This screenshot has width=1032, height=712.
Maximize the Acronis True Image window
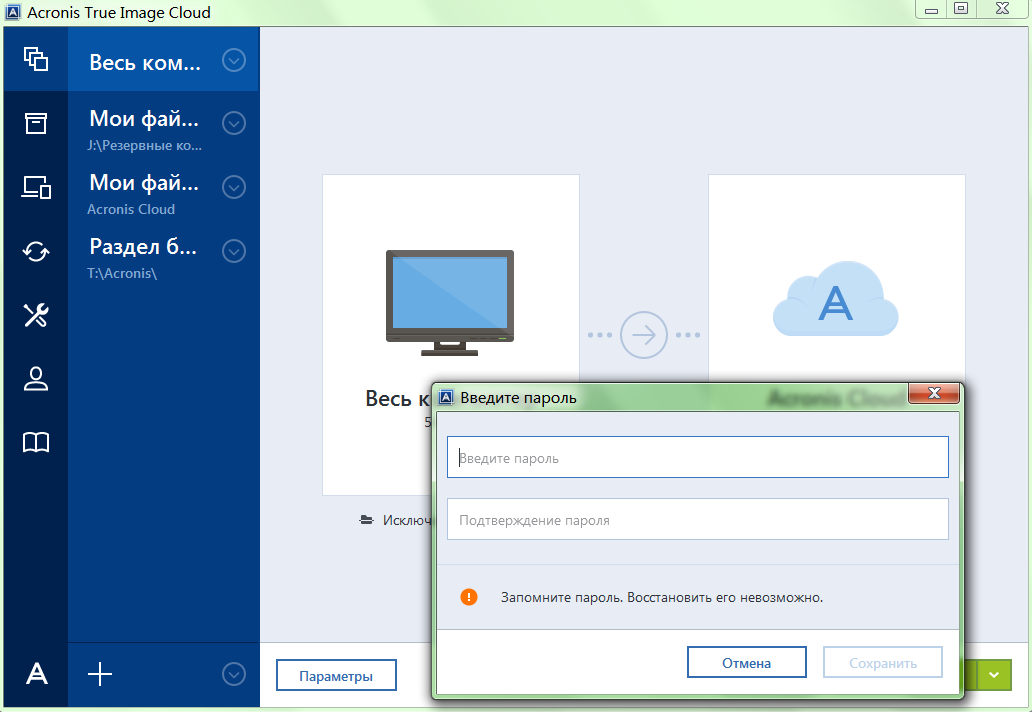(962, 9)
